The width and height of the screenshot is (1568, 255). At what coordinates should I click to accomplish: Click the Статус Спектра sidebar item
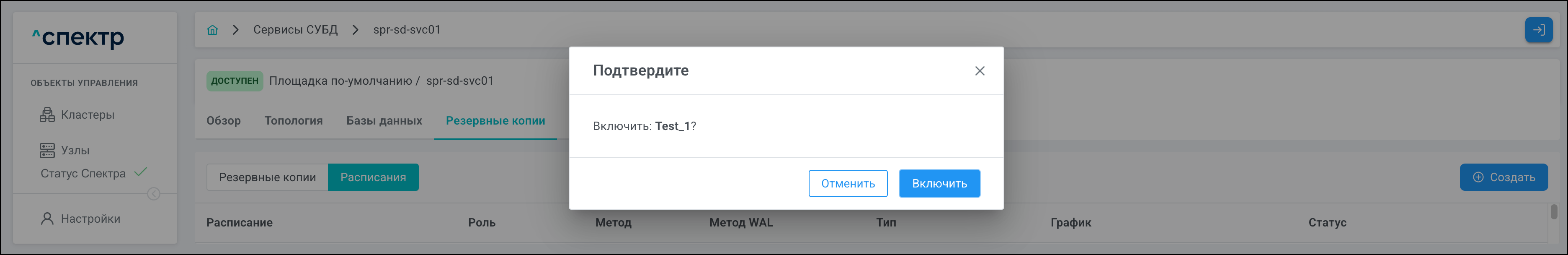click(83, 174)
